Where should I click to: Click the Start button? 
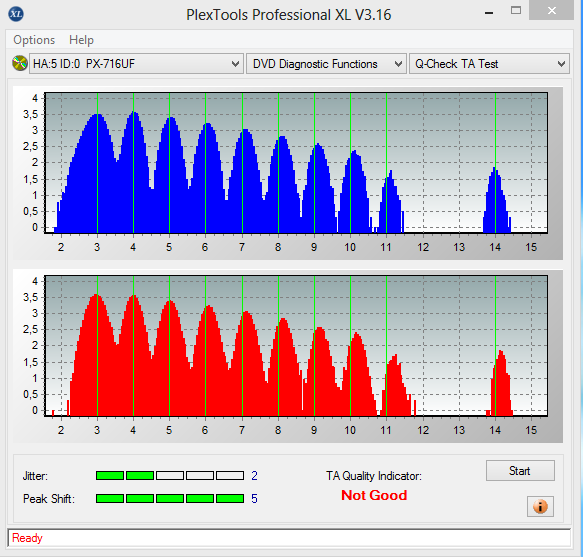tap(520, 471)
